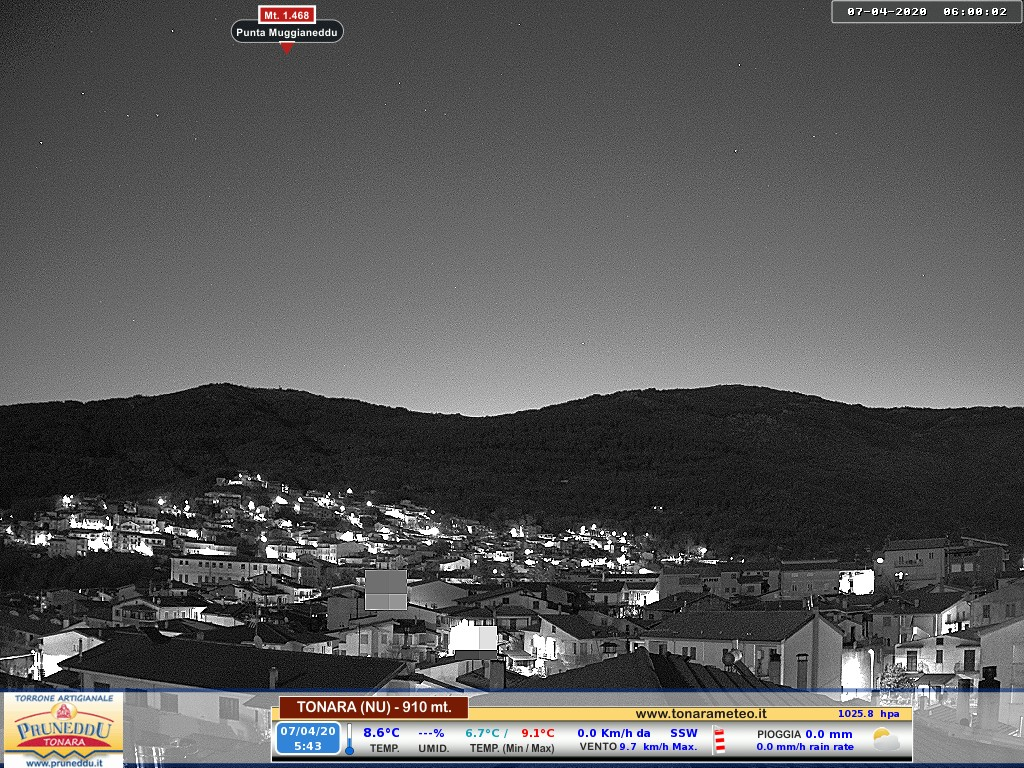
Task: Click the thermometer icon beside the temperature
Action: (x=349, y=739)
